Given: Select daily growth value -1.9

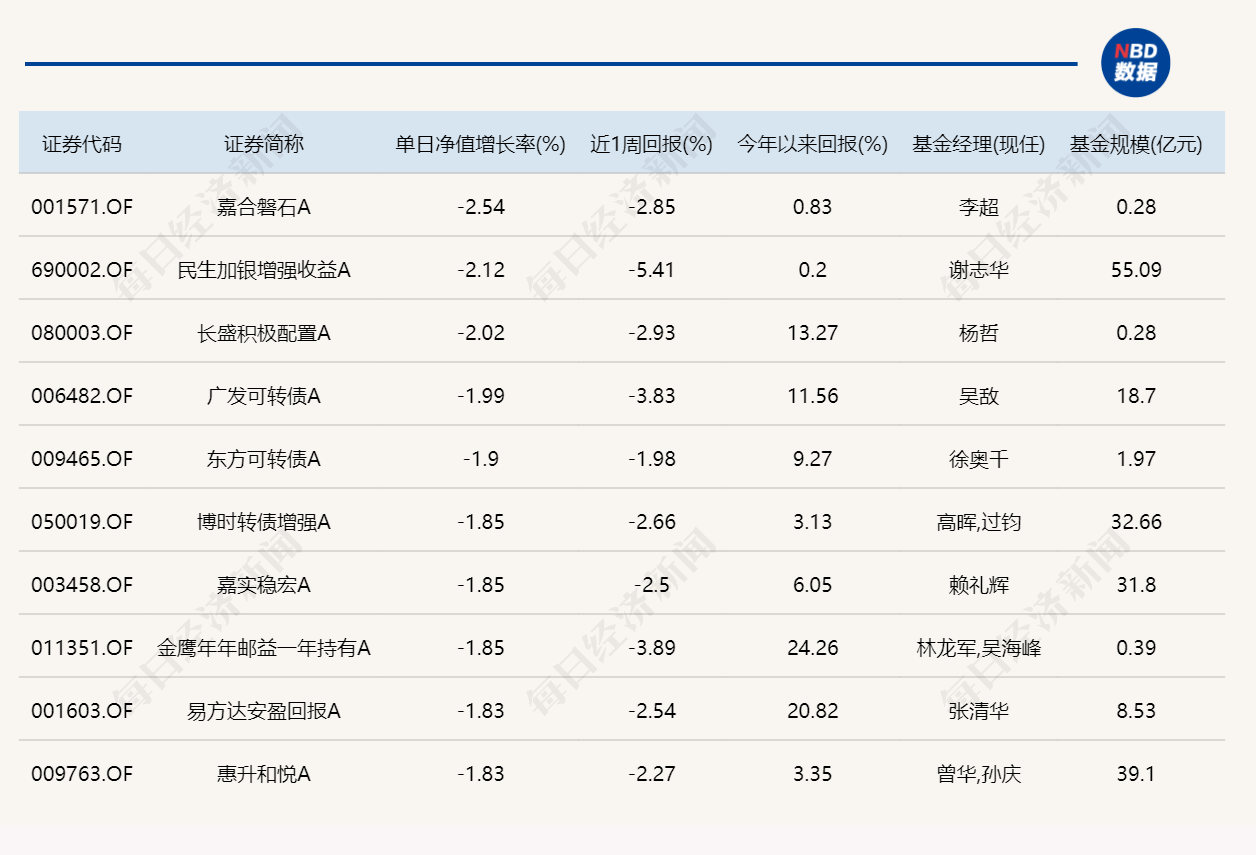Looking at the screenshot, I should (481, 459).
